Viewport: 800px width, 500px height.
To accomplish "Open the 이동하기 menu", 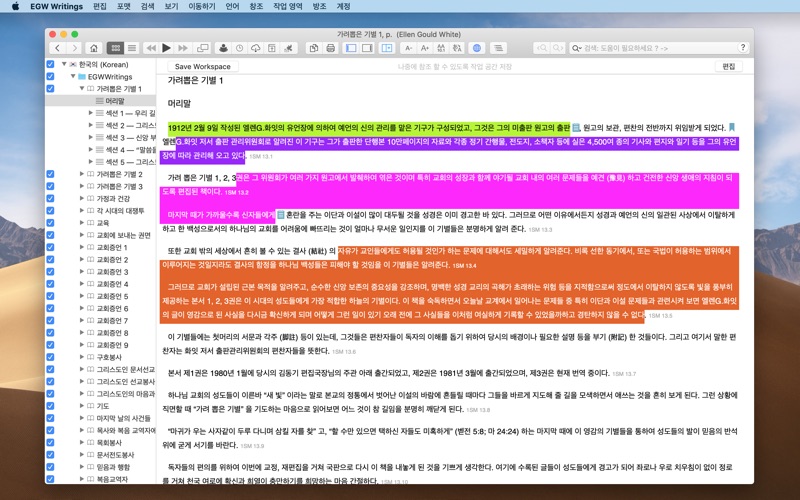I will pyautogui.click(x=202, y=6).
